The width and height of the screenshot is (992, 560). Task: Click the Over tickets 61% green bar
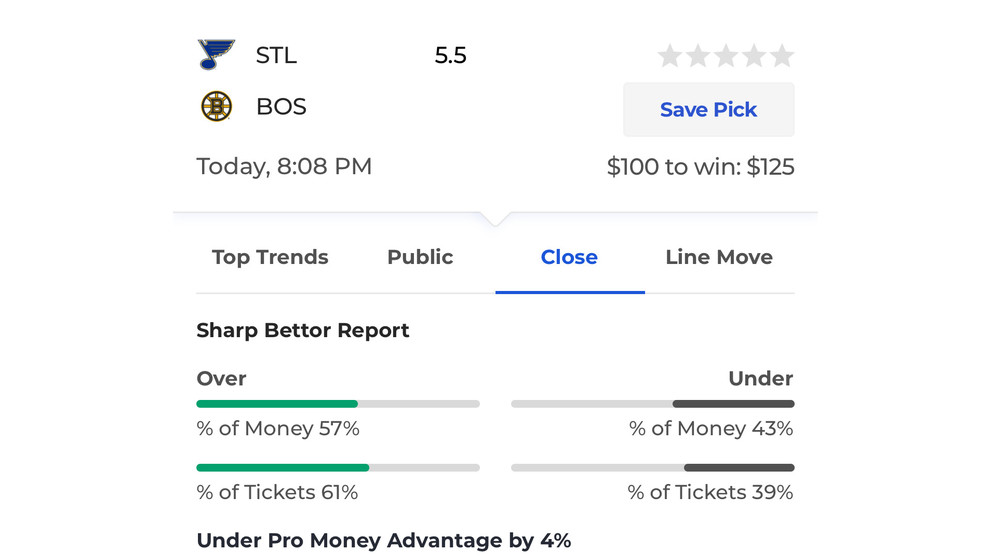click(x=283, y=468)
